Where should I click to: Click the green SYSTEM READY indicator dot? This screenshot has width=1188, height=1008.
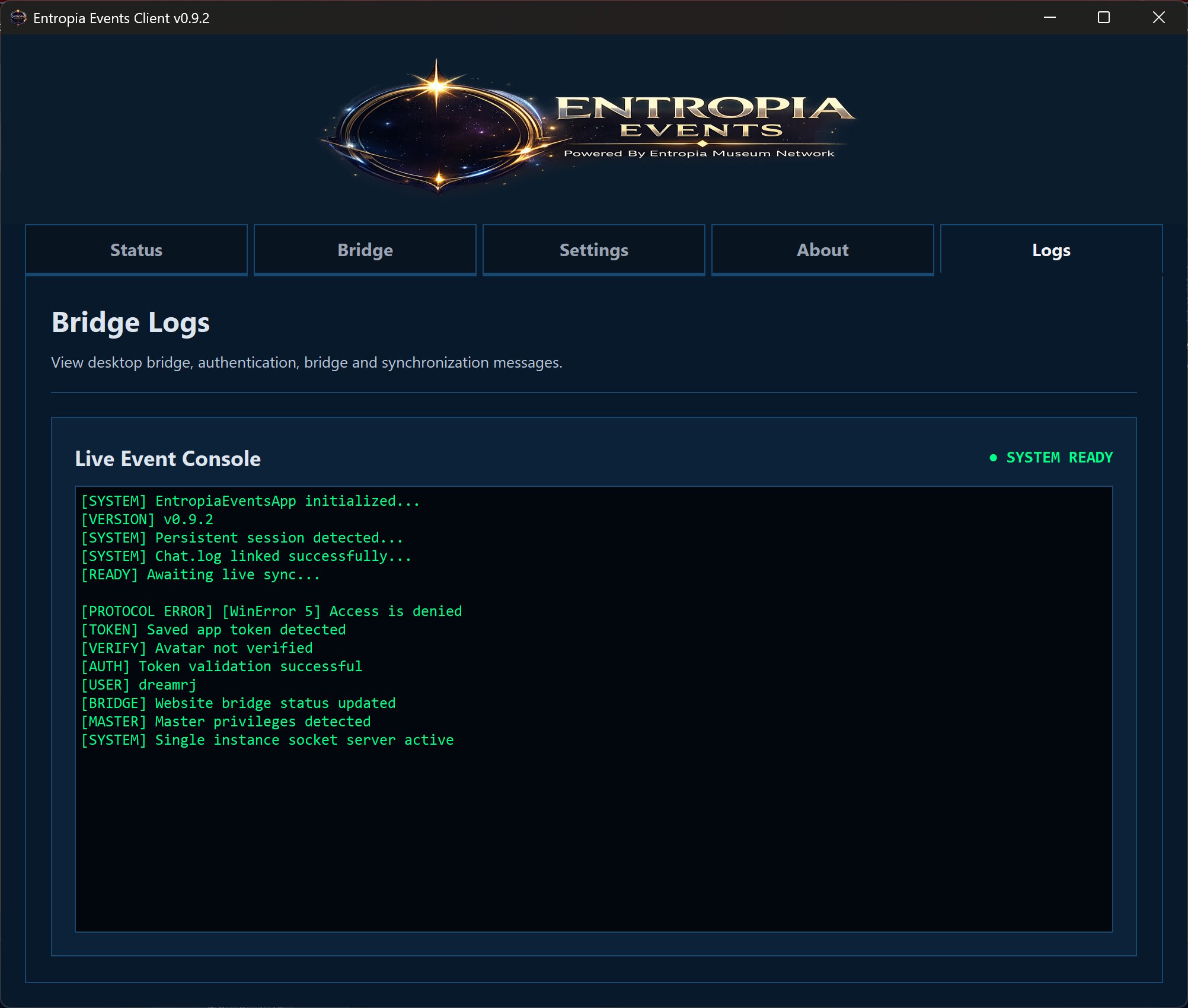pos(994,458)
